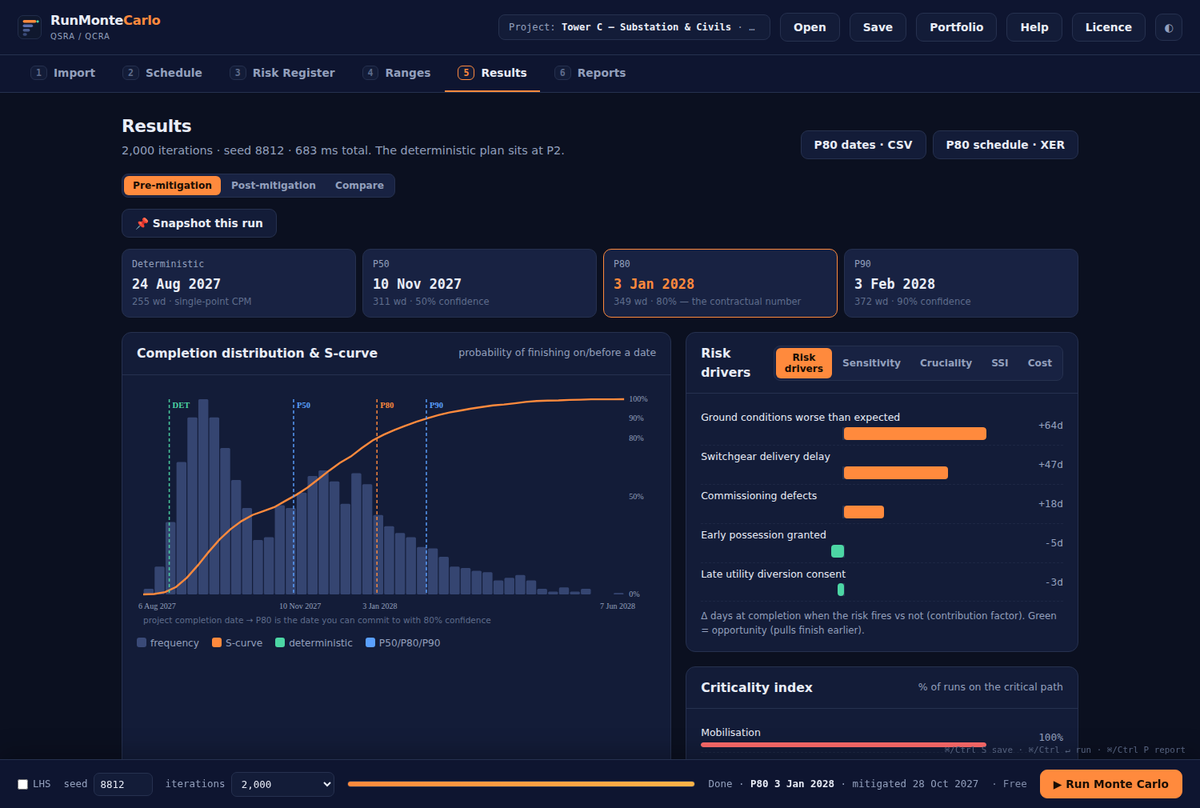This screenshot has width=1200, height=808.
Task: Switch to the SSI tab
Action: point(999,363)
